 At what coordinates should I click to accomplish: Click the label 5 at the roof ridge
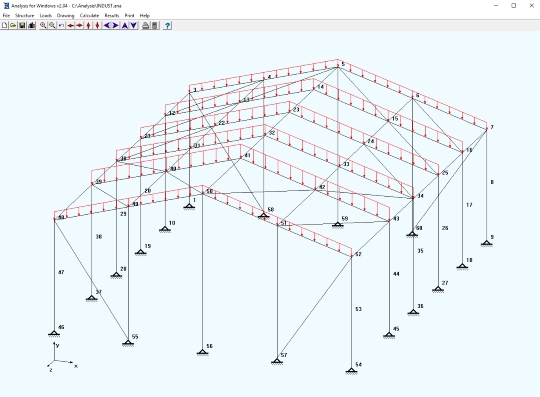tap(343, 64)
